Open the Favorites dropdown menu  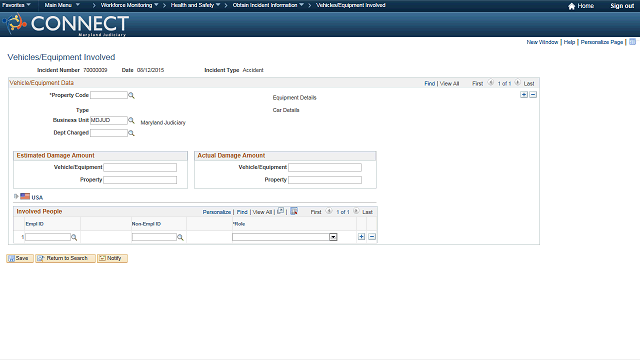(x=16, y=5)
